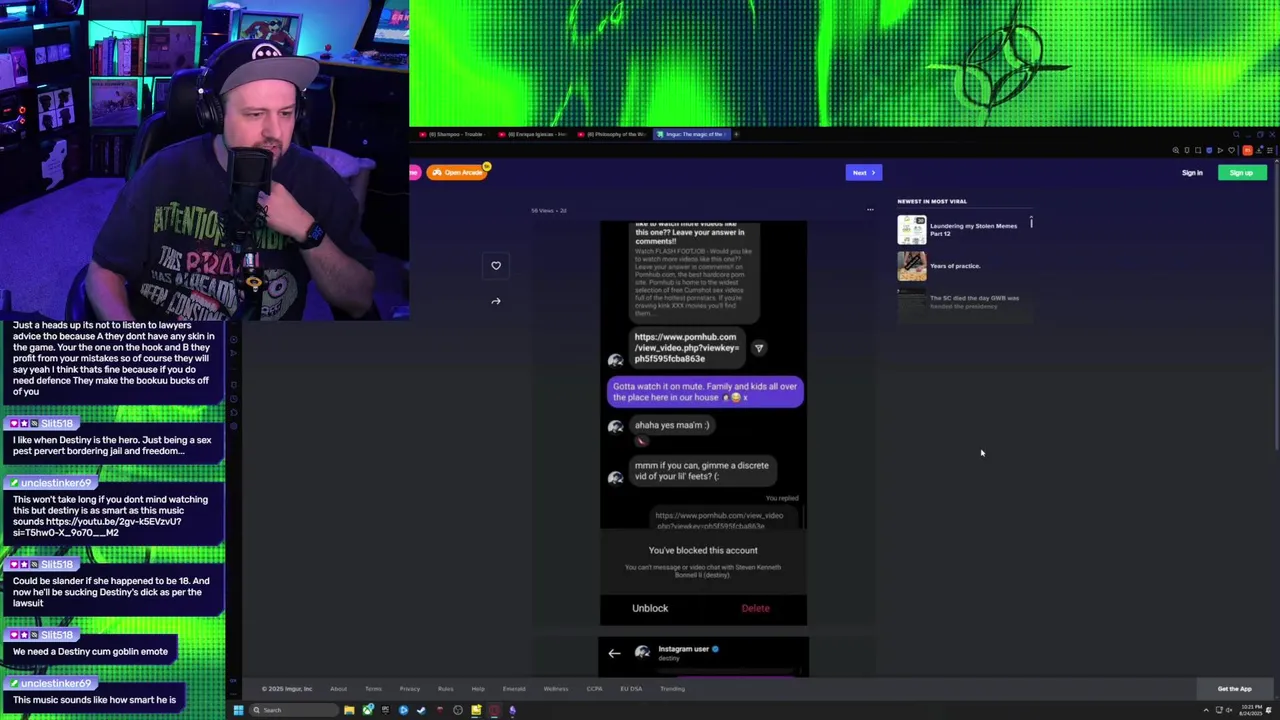The width and height of the screenshot is (1280, 720).
Task: Open Laundering my Stolen Memes Part 12
Action: (x=973, y=229)
